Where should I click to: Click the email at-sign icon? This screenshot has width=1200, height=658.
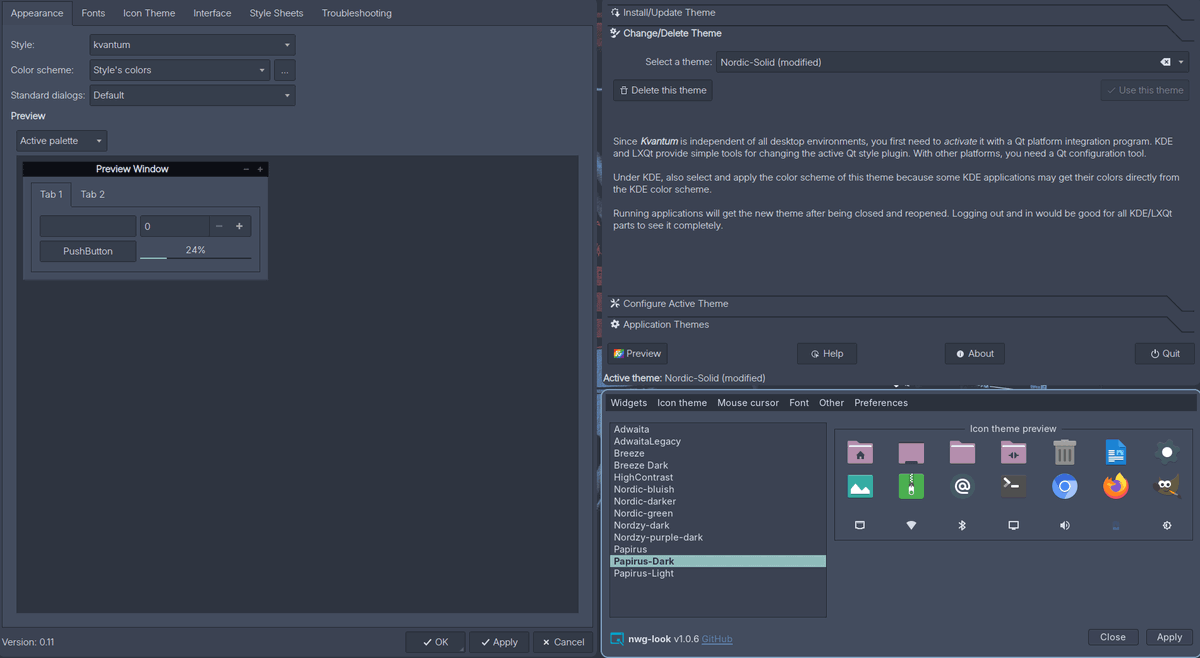tap(962, 487)
